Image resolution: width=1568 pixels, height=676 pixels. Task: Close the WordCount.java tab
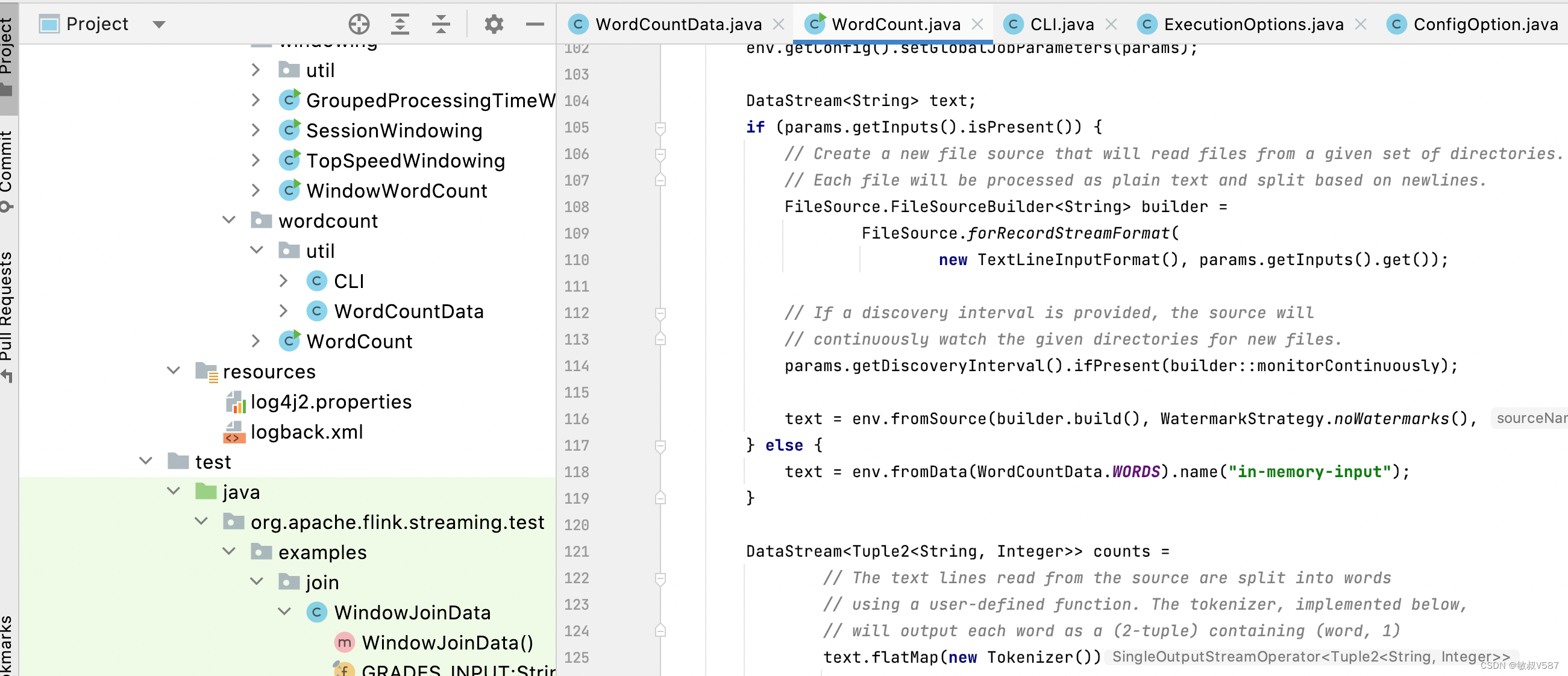pos(977,24)
